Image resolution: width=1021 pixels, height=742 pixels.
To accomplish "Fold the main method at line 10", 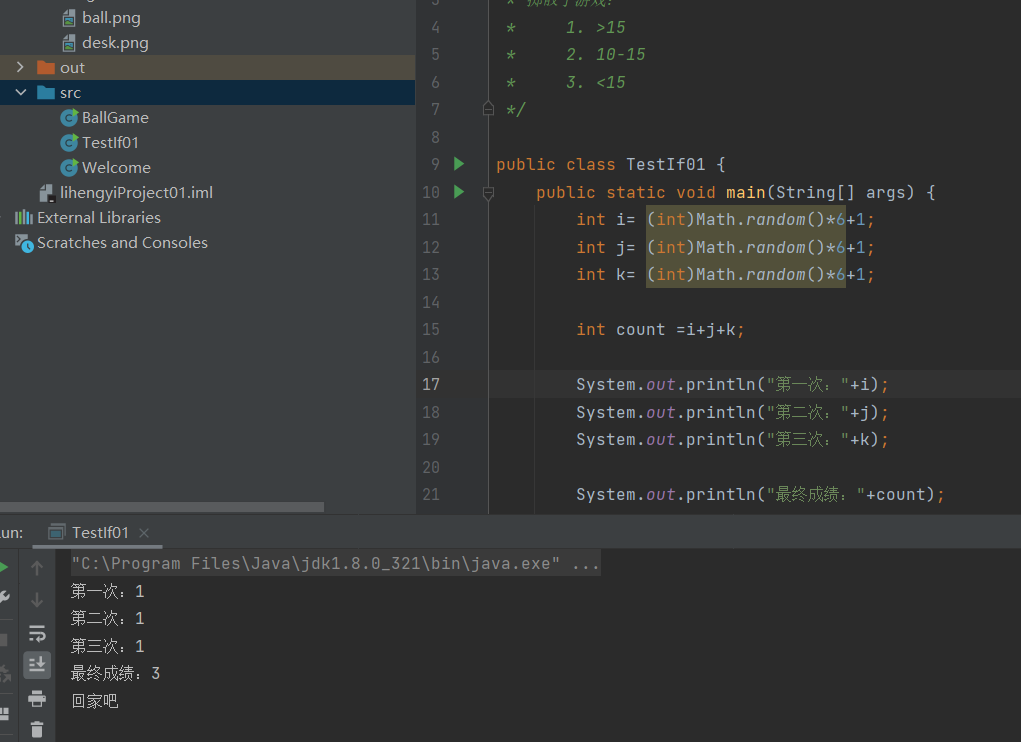I will pos(488,193).
